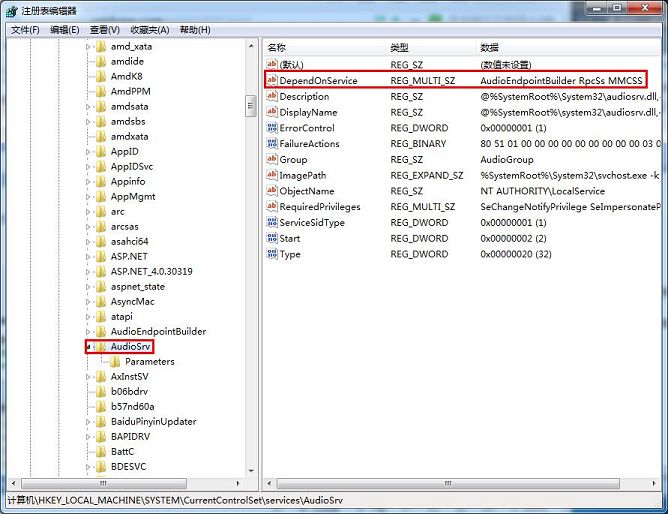This screenshot has width=668, height=514.
Task: Collapse the AudioSrv tree node
Action: pos(88,346)
